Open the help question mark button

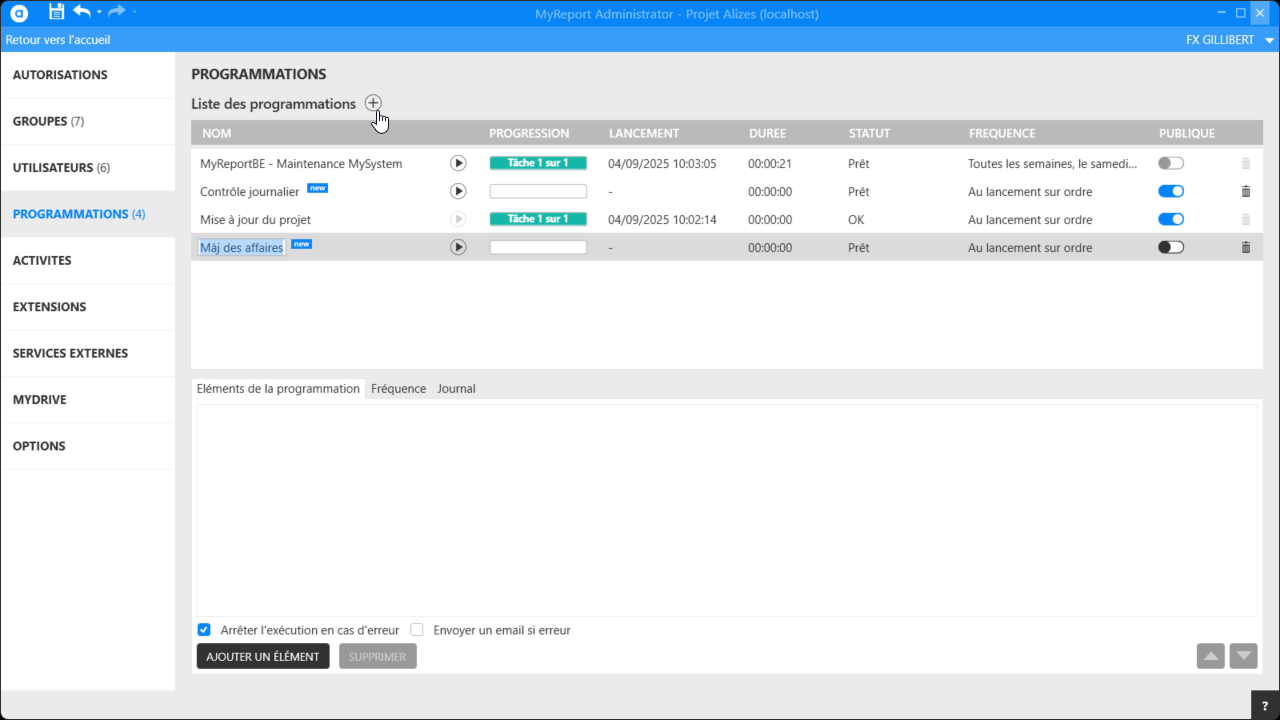(1265, 705)
